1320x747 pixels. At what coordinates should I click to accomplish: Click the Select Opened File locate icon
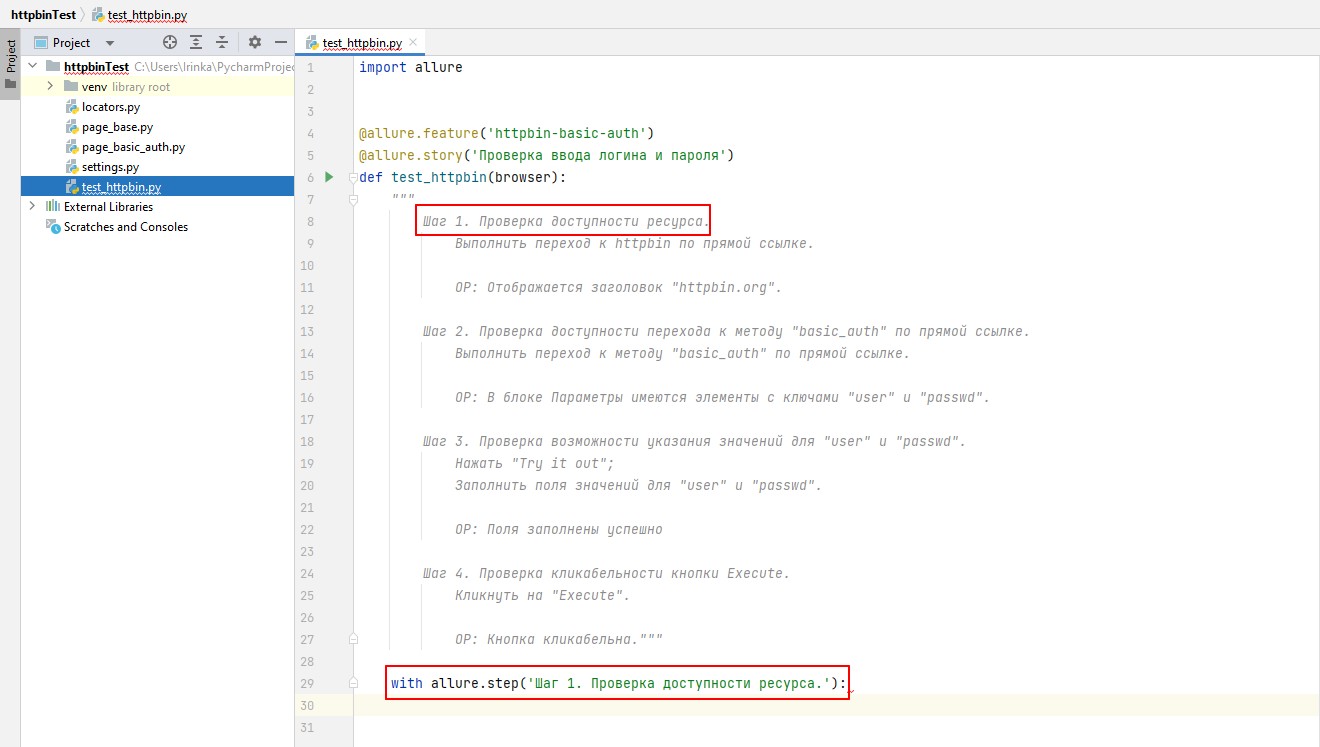(170, 42)
